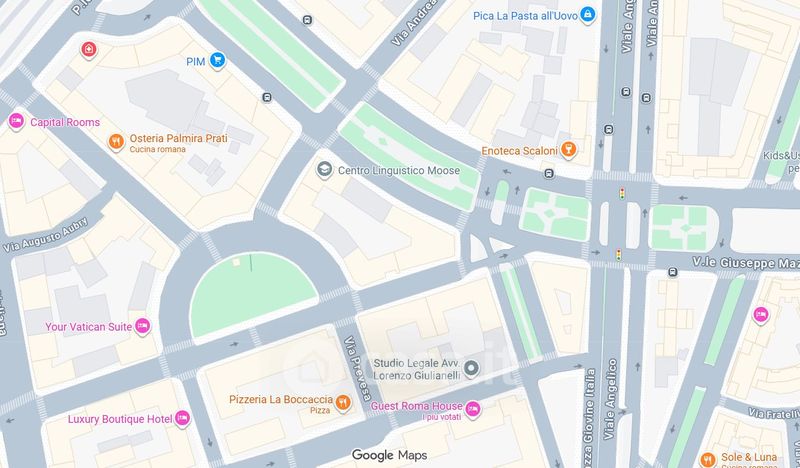The width and height of the screenshot is (800, 468).
Task: Open the Capital Rooms hotel marker
Action: pos(16,121)
